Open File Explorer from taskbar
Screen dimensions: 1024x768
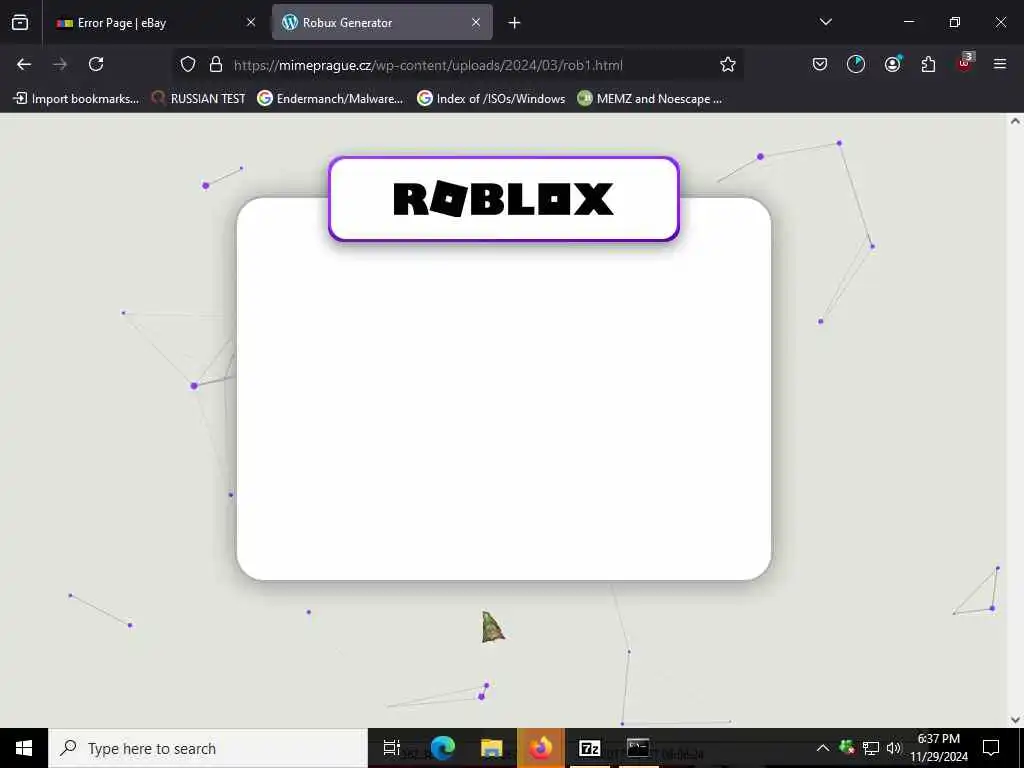(491, 748)
